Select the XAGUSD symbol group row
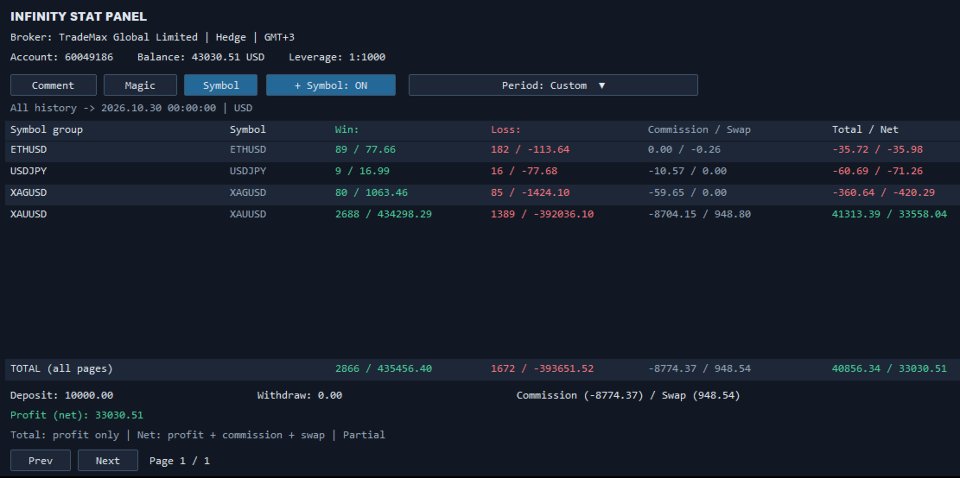Image resolution: width=960 pixels, height=478 pixels. [480, 193]
